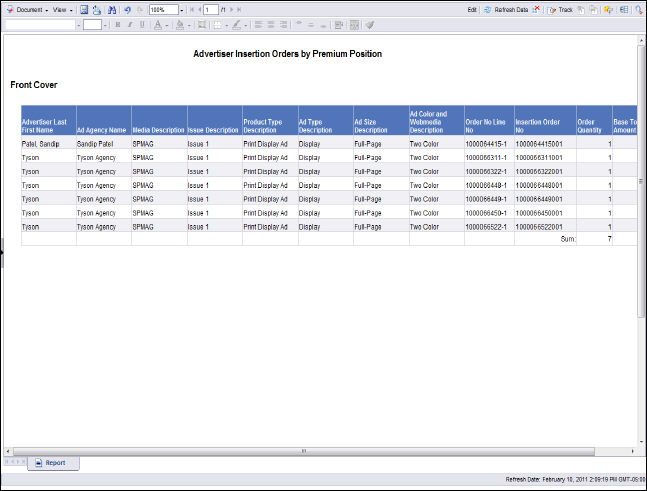The width and height of the screenshot is (647, 491).
Task: Click the Undo arrow icon
Action: point(128,9)
